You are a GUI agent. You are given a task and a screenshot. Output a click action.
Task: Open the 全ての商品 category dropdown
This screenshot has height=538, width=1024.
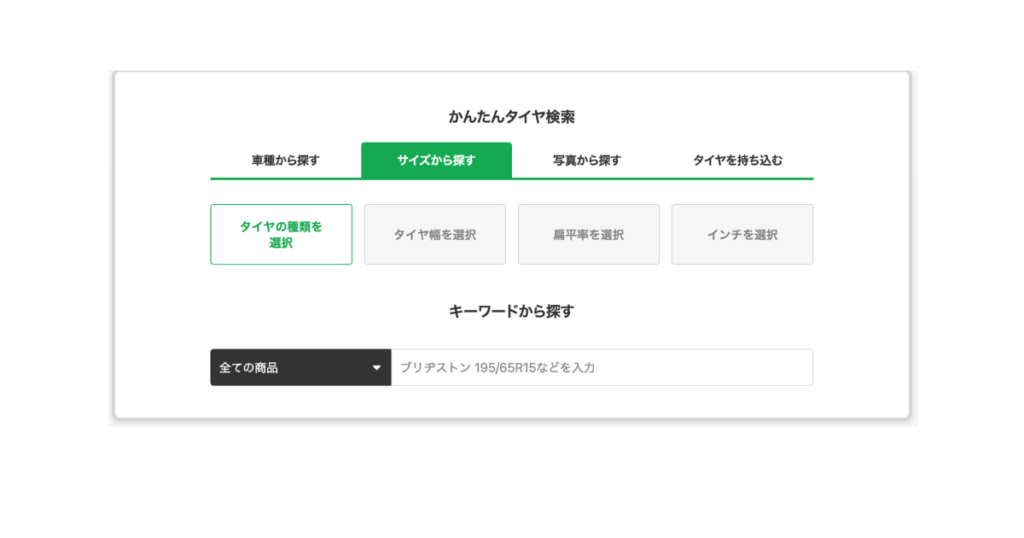300,368
